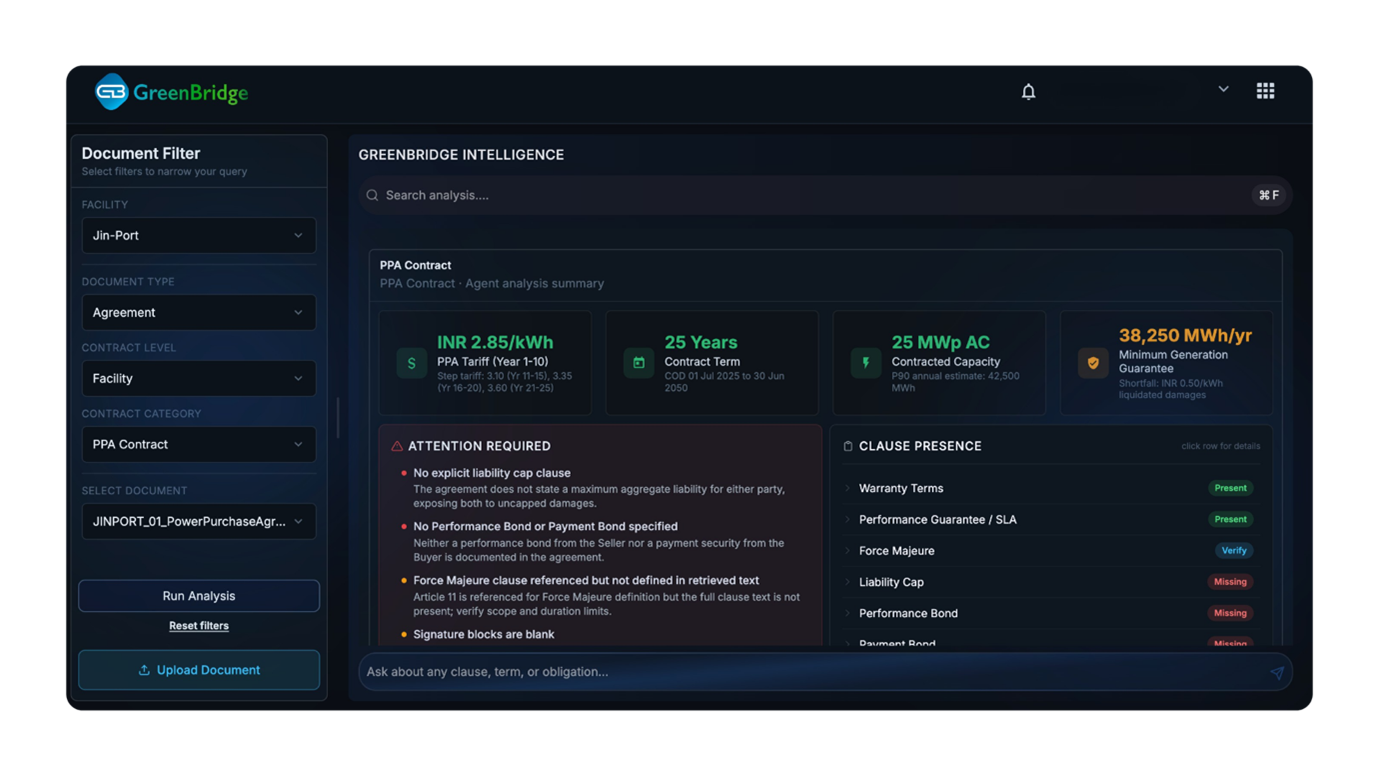Click the Force Majeure clause referenced item
Viewport: 1379px width, 776px height.
(x=586, y=580)
